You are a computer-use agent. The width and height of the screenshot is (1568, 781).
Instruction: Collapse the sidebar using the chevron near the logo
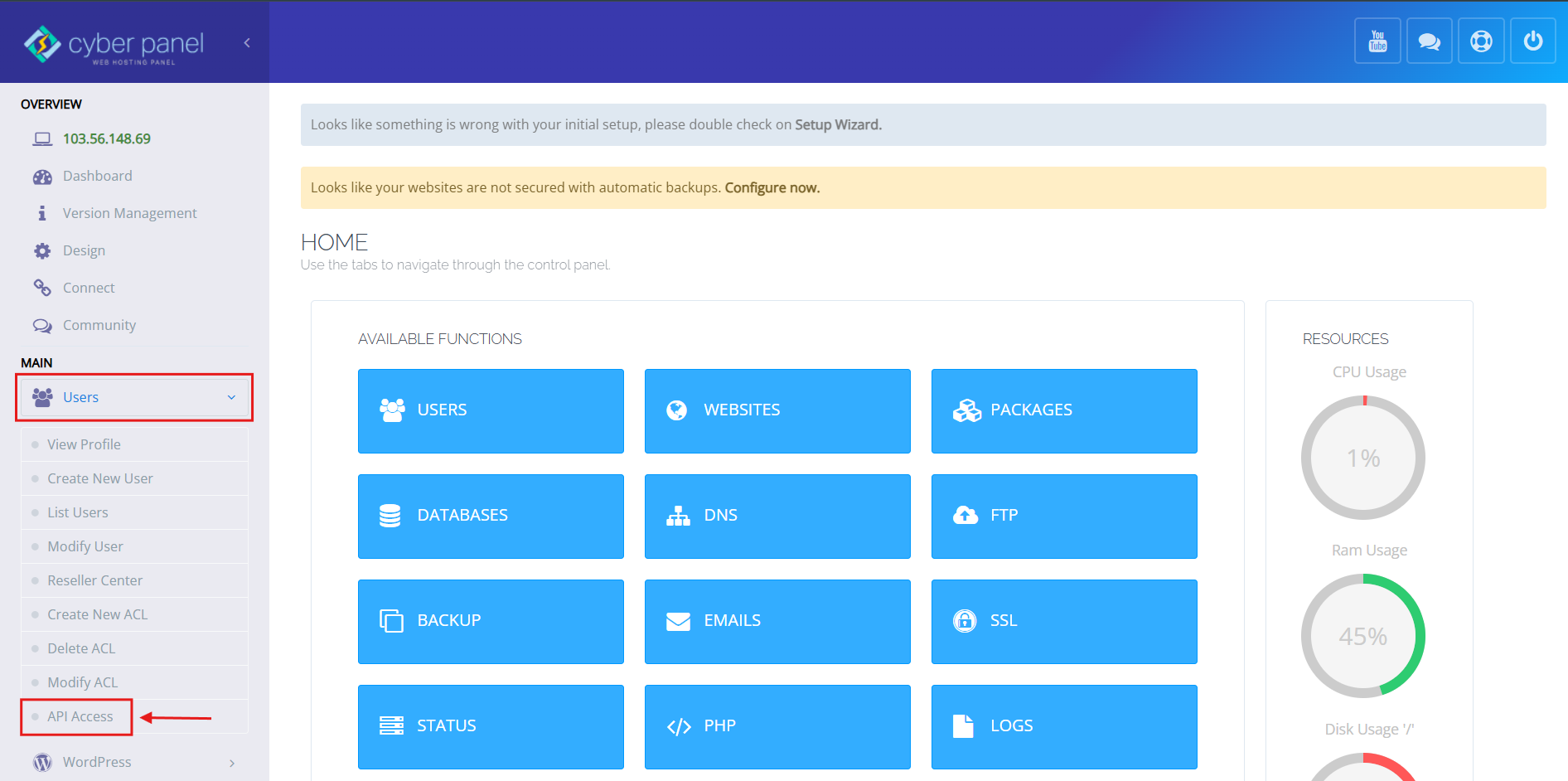tap(246, 42)
